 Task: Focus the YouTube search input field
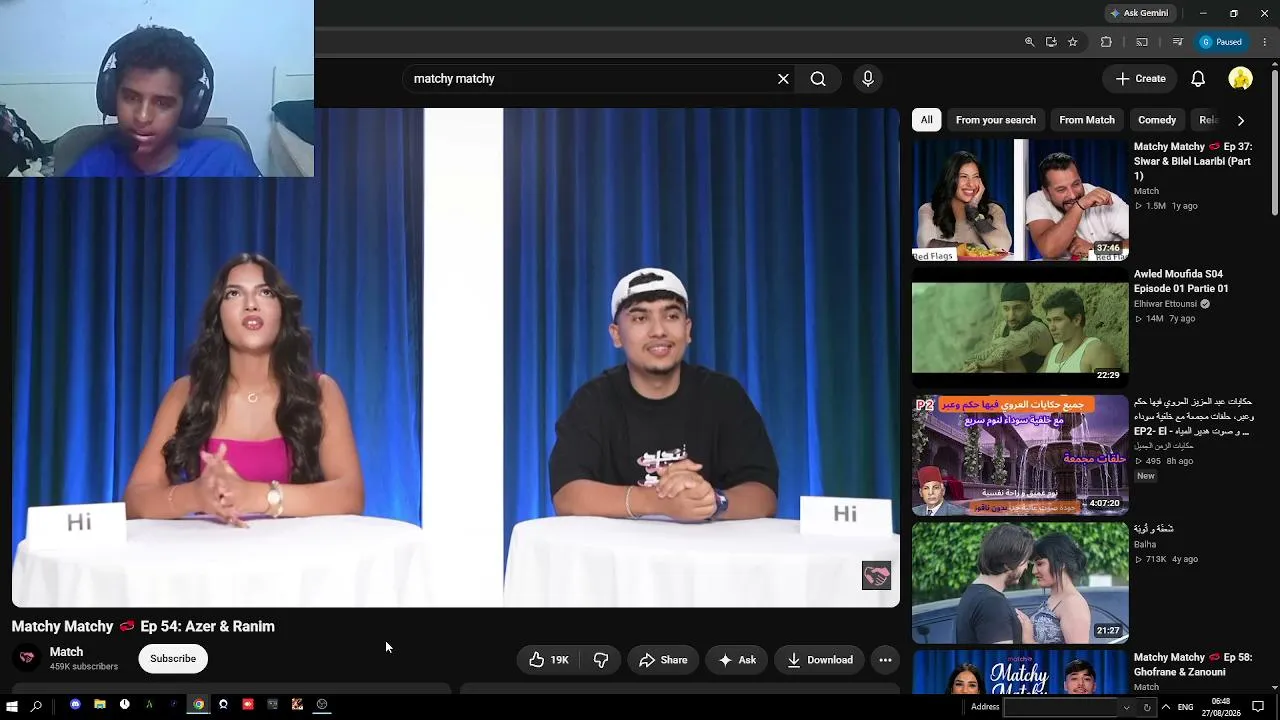coord(590,79)
